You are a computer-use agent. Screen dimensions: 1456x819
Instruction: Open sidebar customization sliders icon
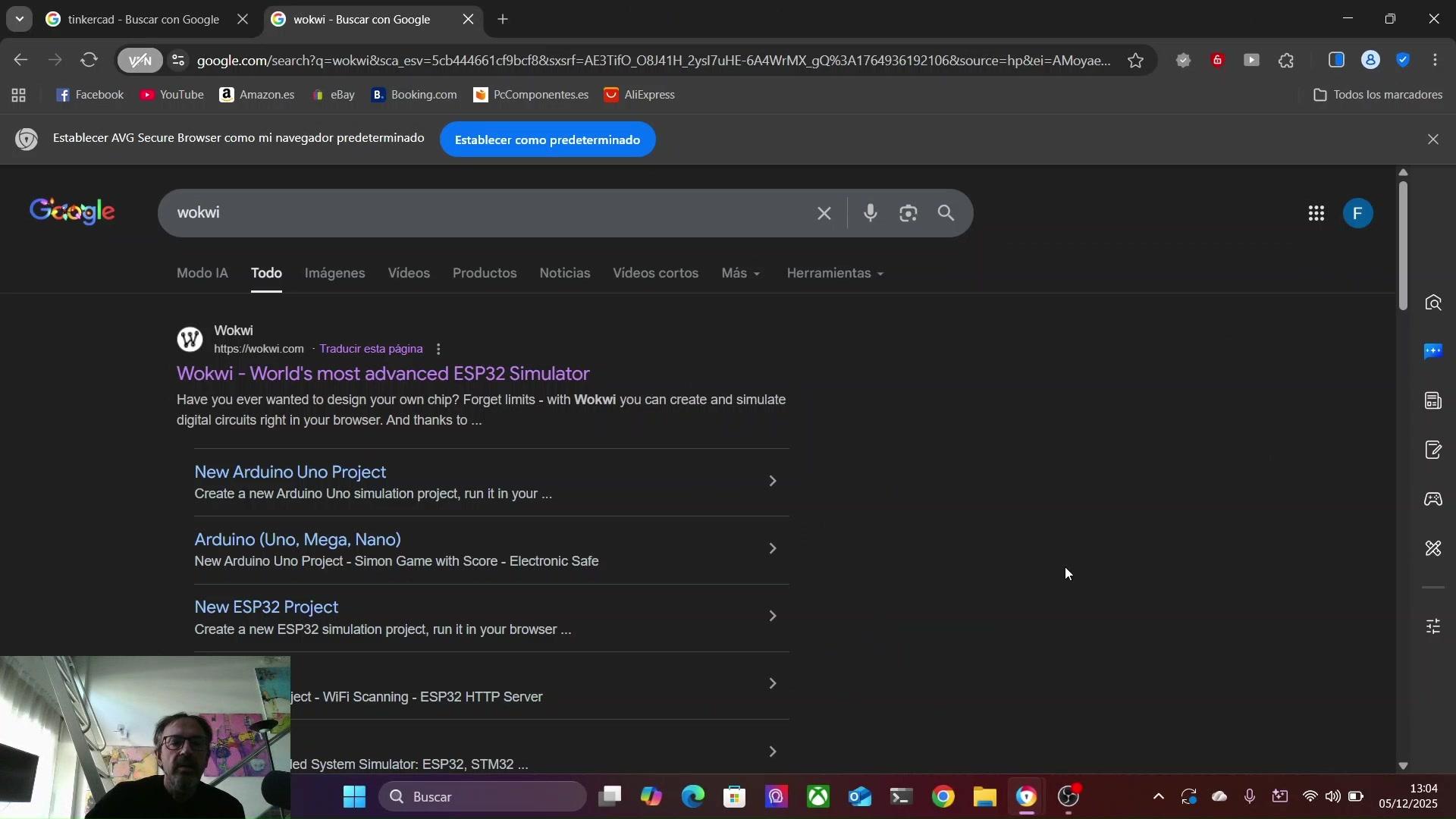[x=1433, y=626]
